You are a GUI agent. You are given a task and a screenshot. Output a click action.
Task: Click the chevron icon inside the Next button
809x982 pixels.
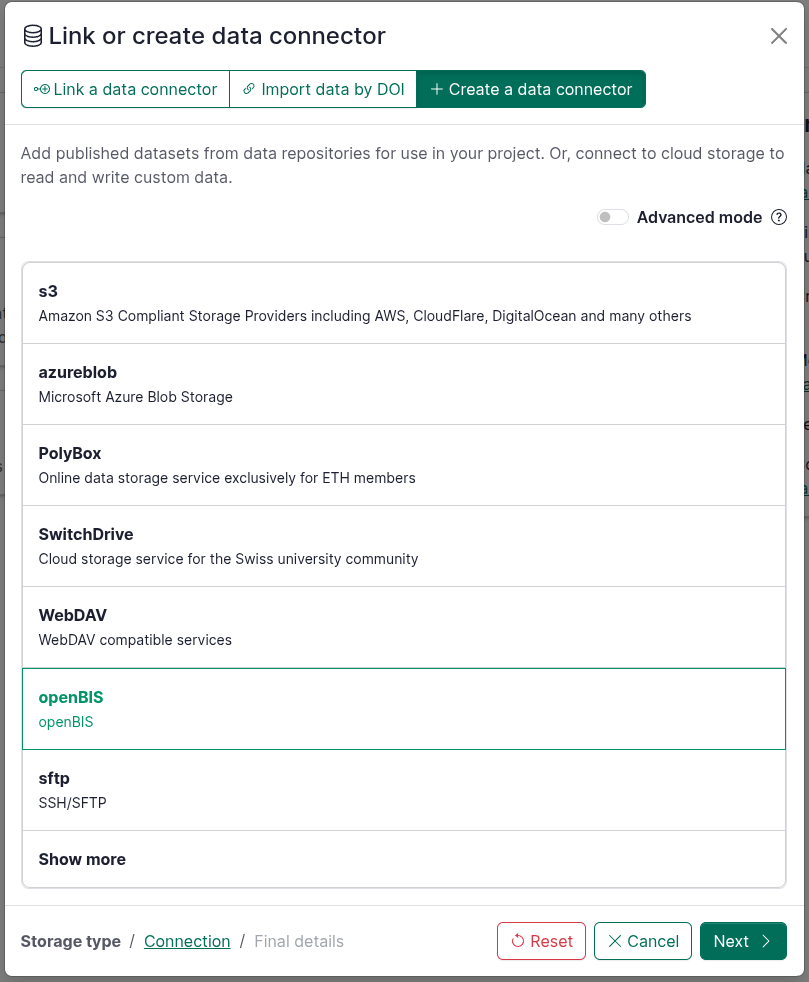[766, 941]
